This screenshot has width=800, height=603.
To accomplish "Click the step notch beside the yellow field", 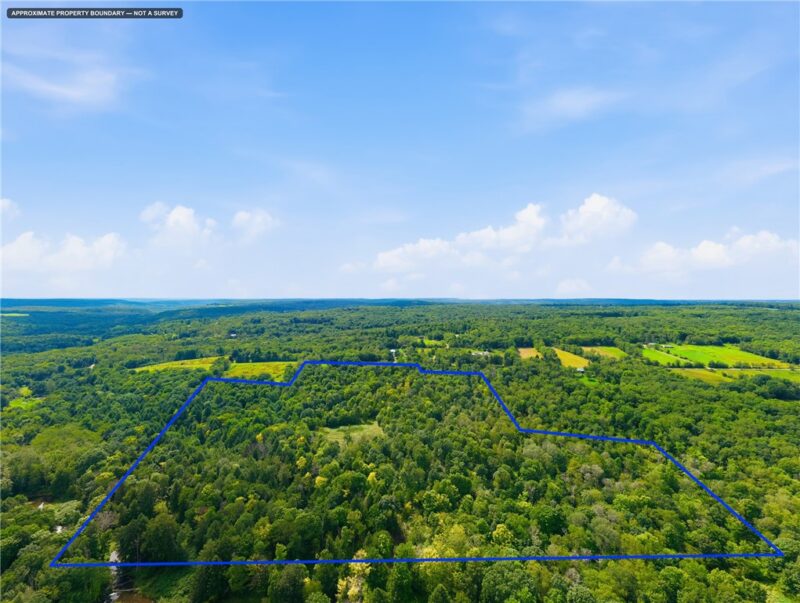I will 297,373.
